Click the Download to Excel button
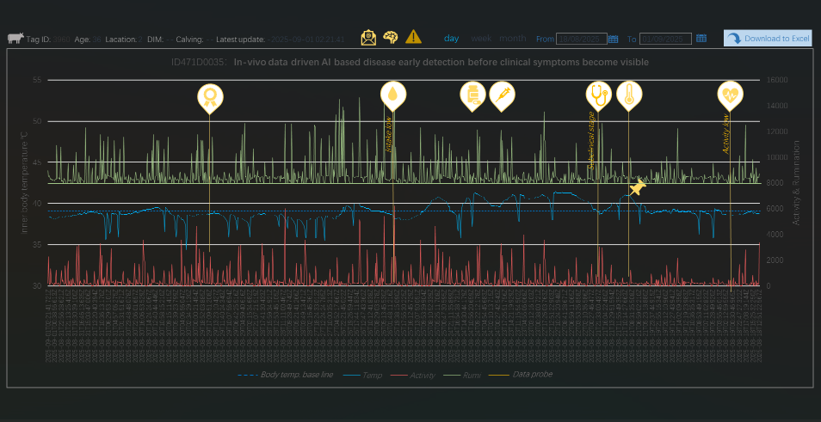The image size is (821, 422). pyautogui.click(x=768, y=38)
